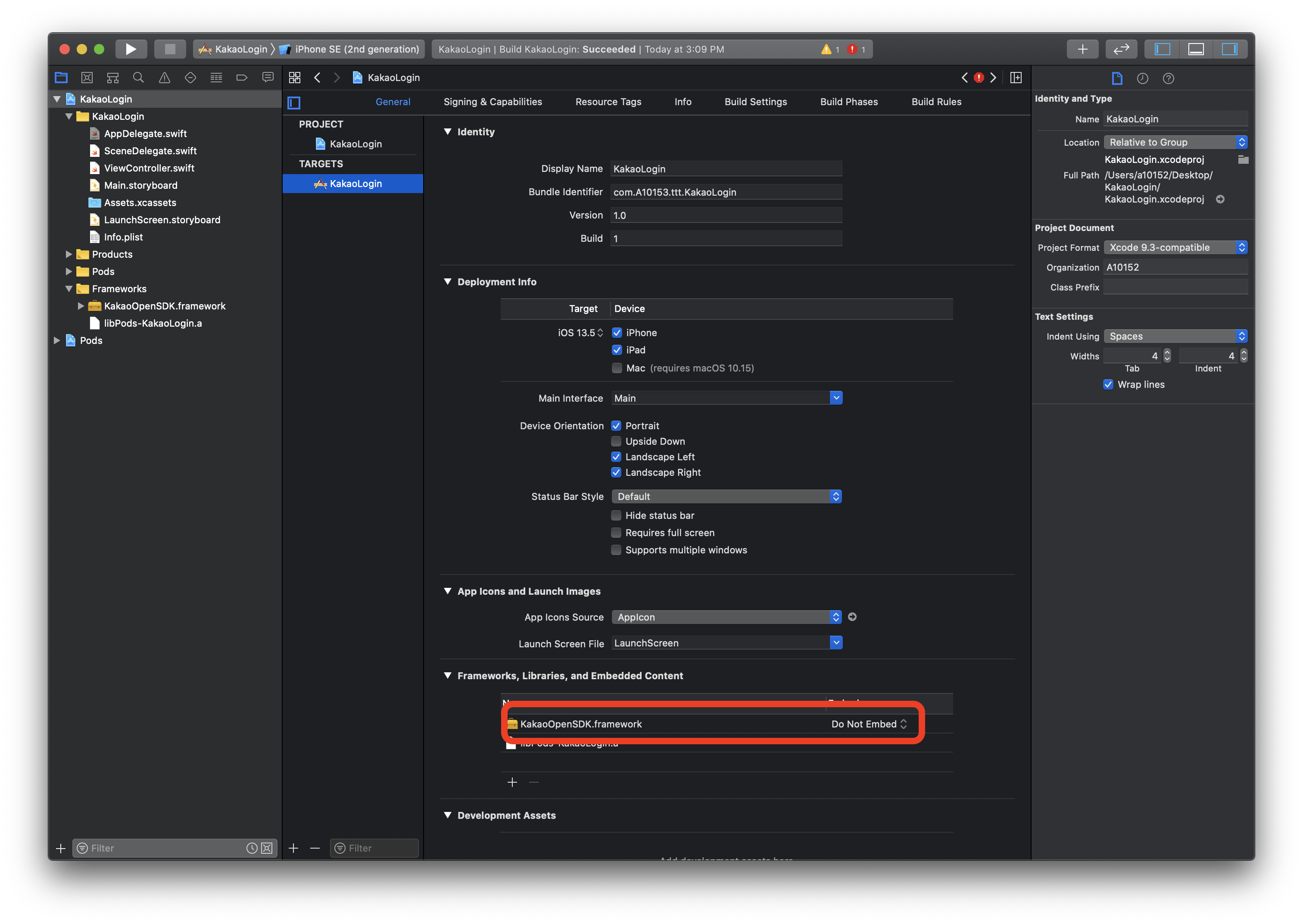Open the Signing & Capabilities tab
The width and height of the screenshot is (1303, 924).
[x=493, y=102]
